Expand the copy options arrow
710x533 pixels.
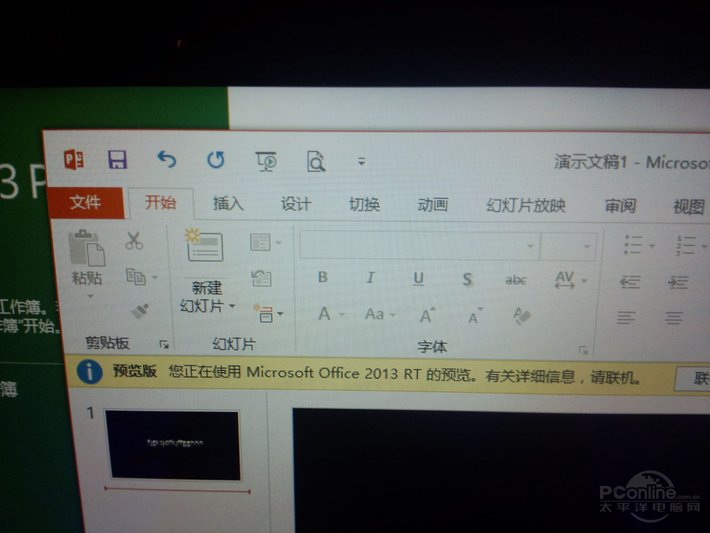(x=155, y=277)
